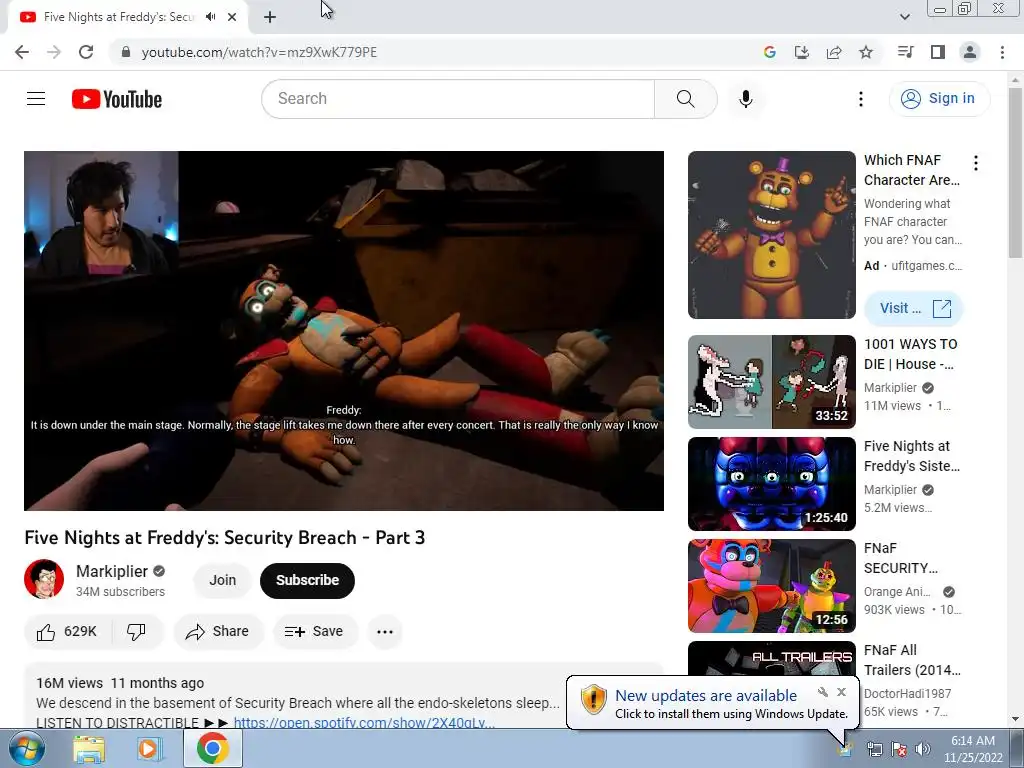Open the Spotify Distractible link
The image size is (1024, 768).
[364, 722]
